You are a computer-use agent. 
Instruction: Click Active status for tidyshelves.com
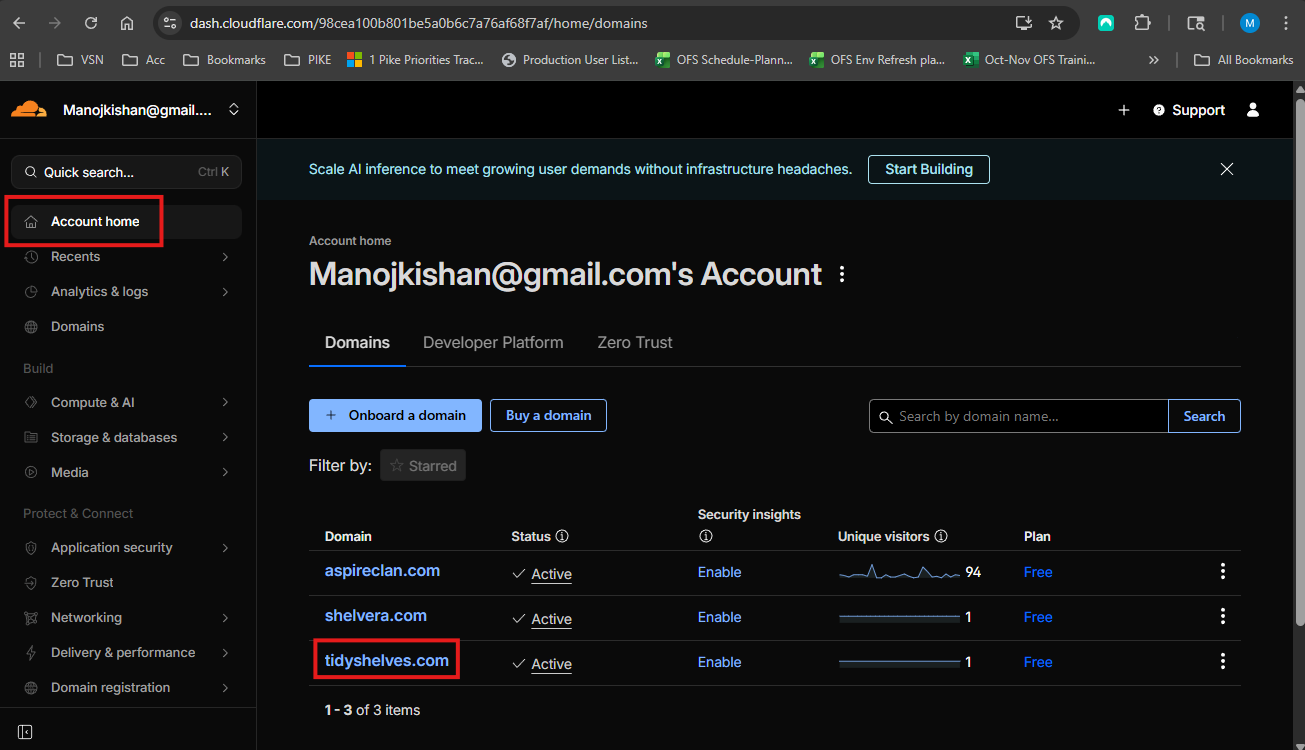(x=551, y=664)
